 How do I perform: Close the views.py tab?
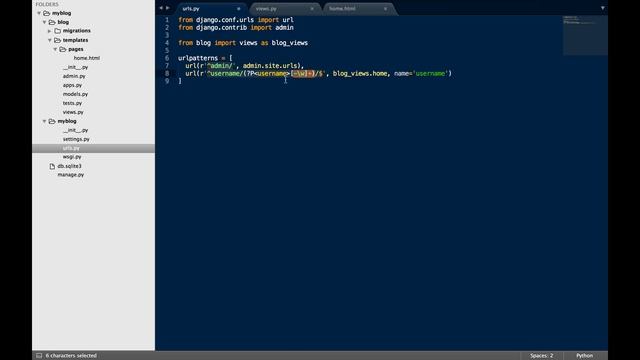312,9
